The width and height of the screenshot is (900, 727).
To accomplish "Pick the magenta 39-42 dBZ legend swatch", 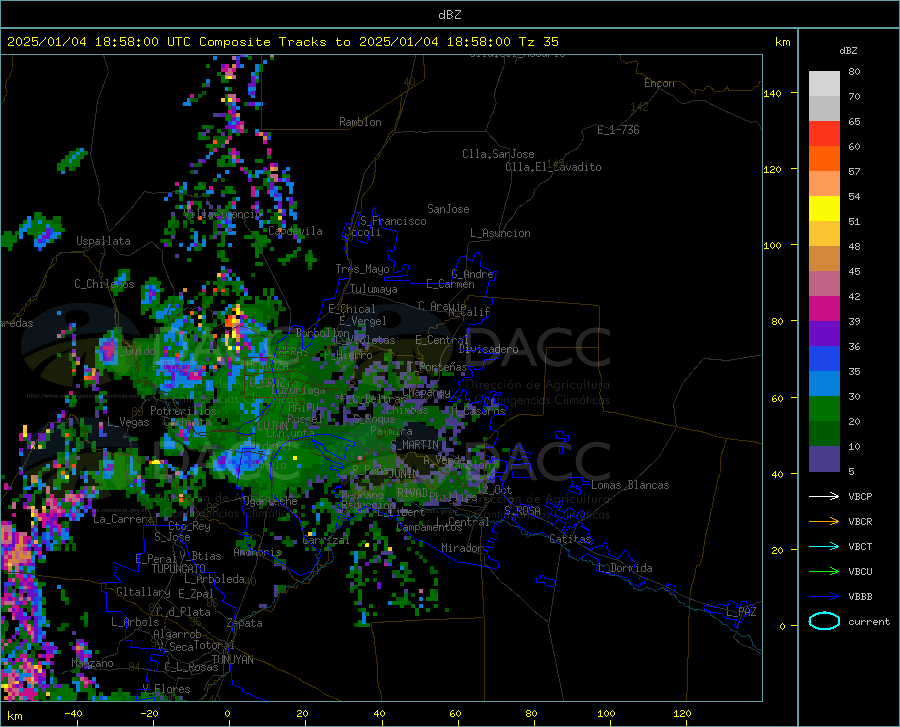I will click(x=824, y=309).
